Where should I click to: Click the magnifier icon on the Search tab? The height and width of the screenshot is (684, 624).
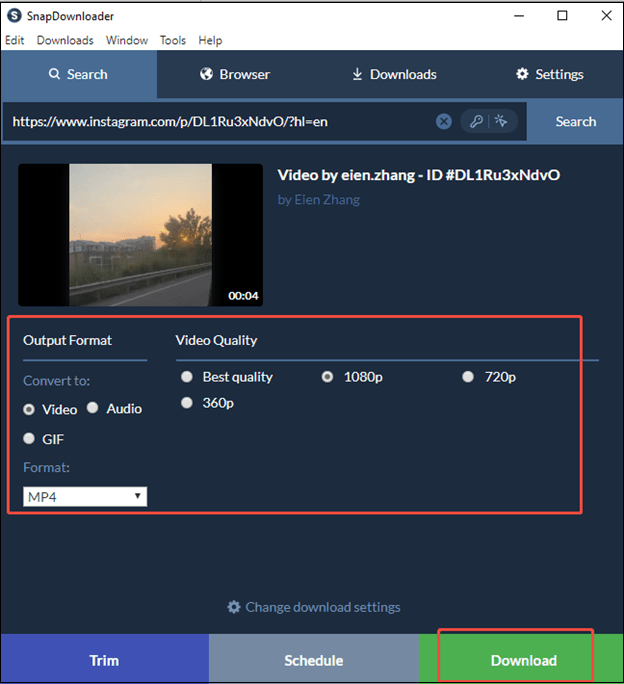54,74
